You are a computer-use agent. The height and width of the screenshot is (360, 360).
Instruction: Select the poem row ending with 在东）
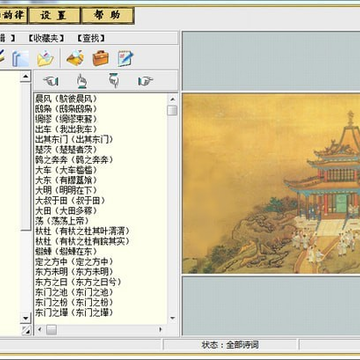click(x=66, y=251)
